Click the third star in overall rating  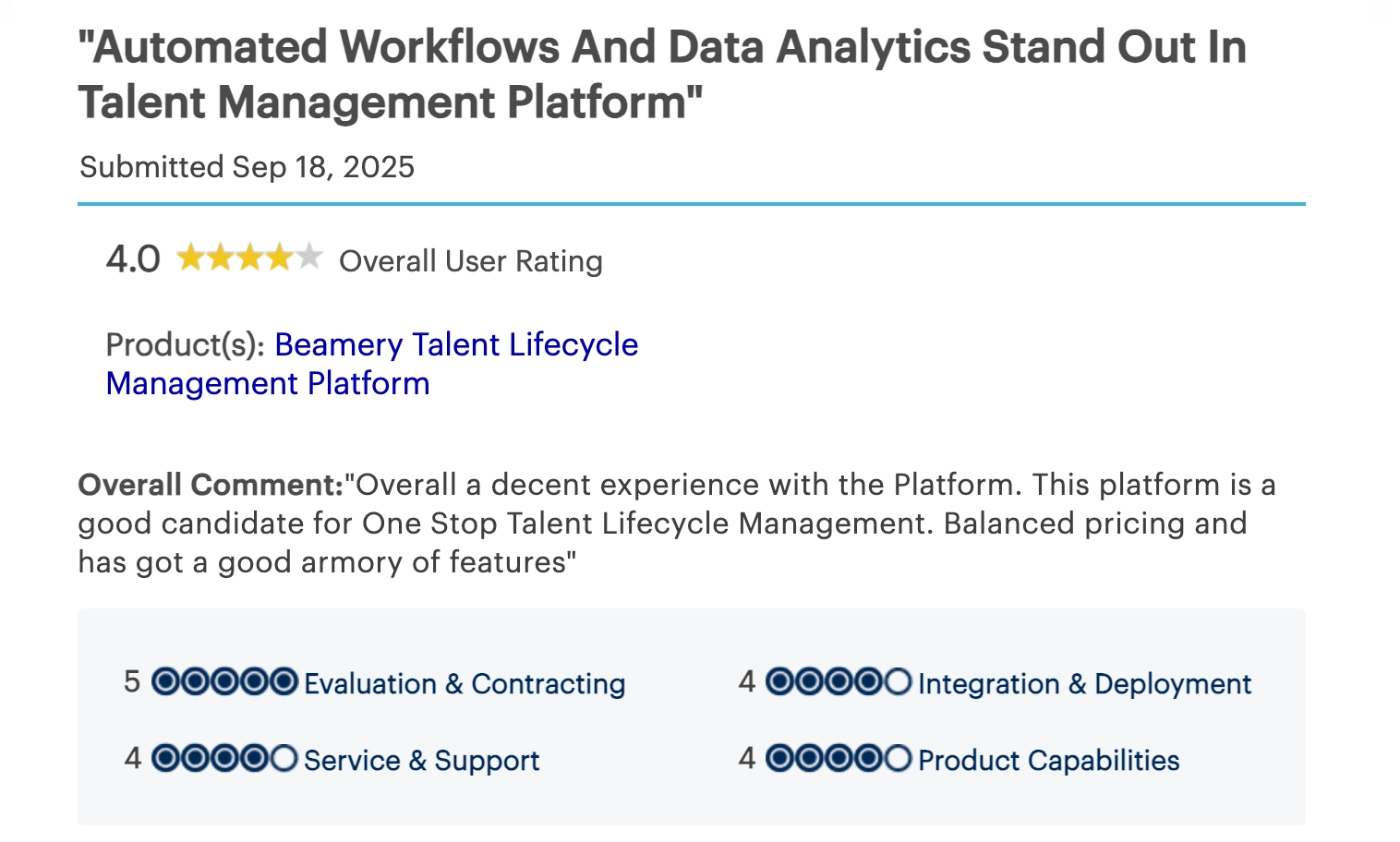(x=249, y=258)
